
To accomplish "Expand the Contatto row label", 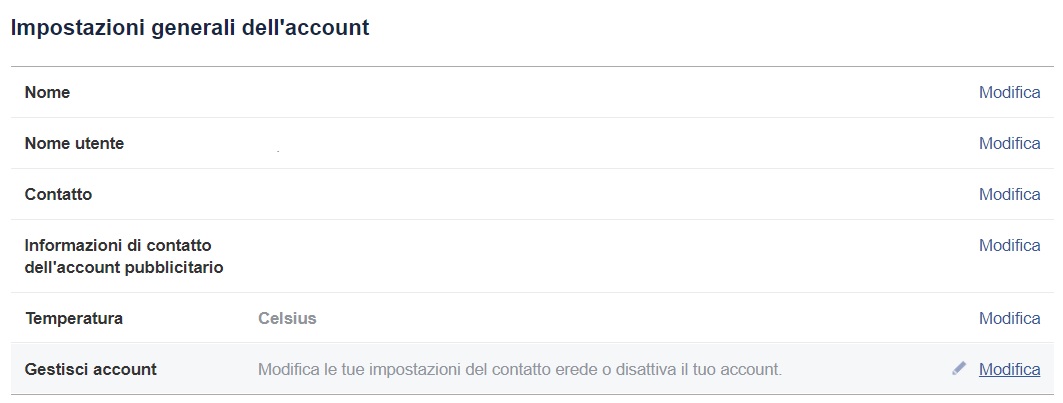I will [58, 194].
